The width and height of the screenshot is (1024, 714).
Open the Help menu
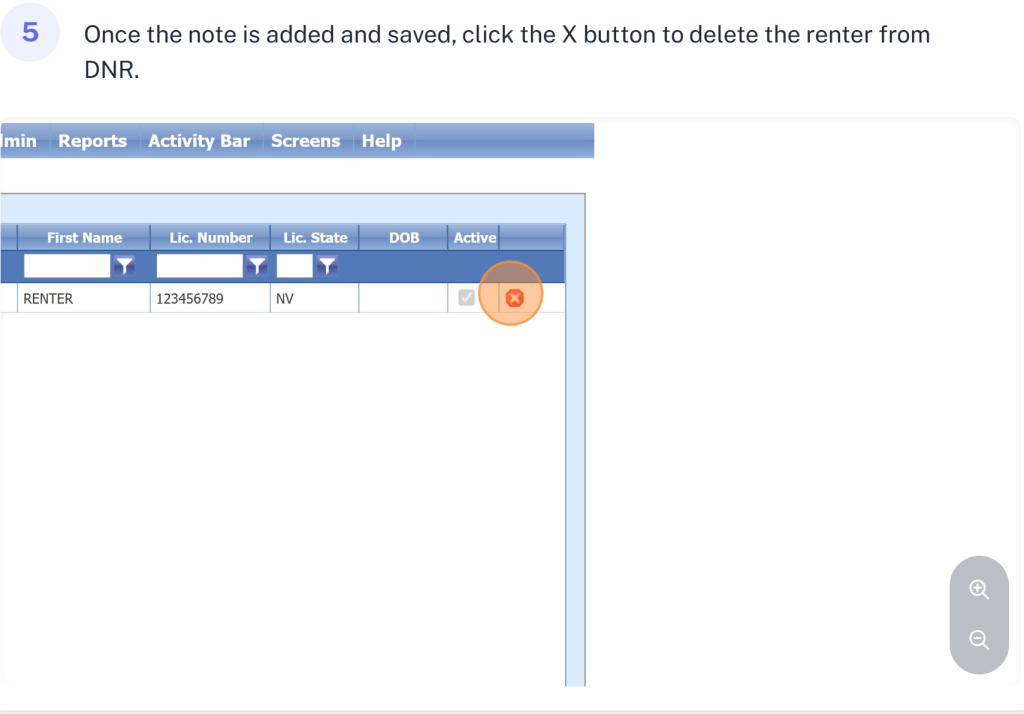381,141
